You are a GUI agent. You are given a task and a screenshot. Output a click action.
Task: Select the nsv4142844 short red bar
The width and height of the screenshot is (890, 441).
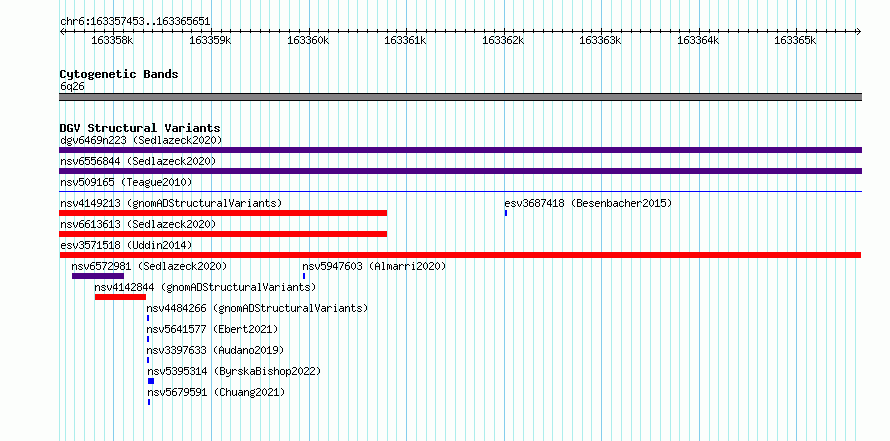coord(120,297)
